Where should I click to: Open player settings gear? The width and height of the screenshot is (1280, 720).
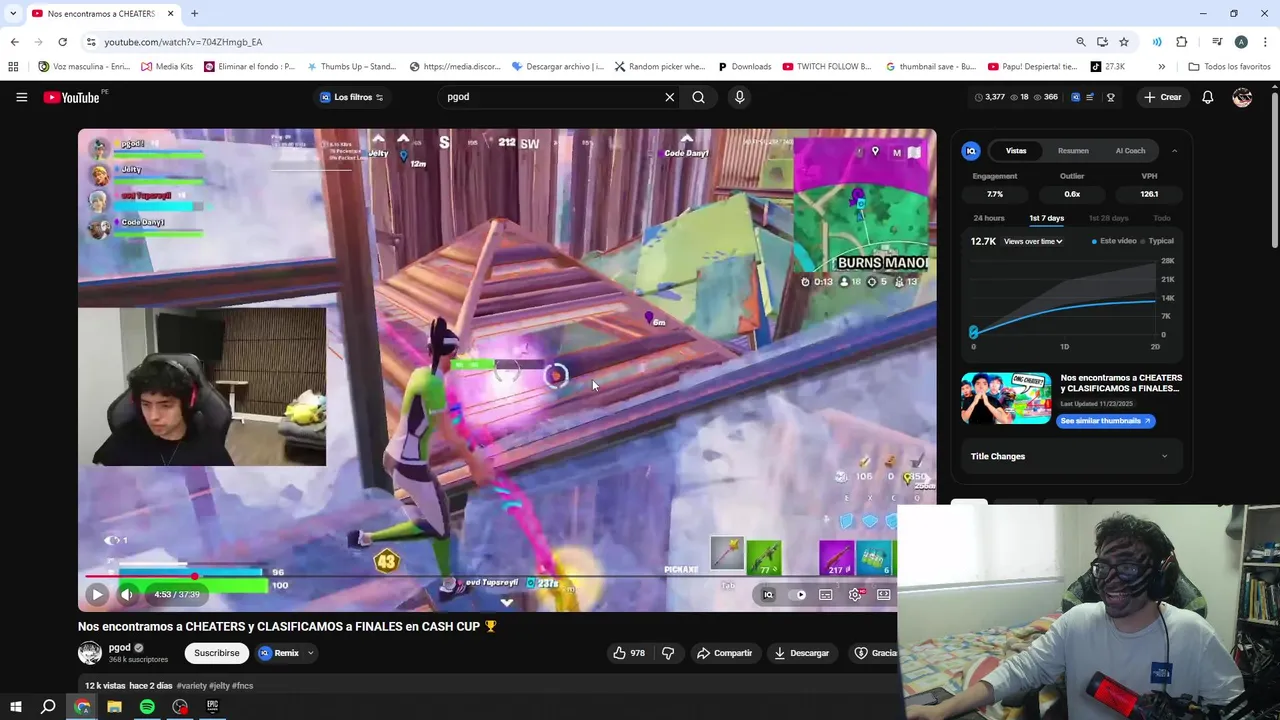(855, 594)
